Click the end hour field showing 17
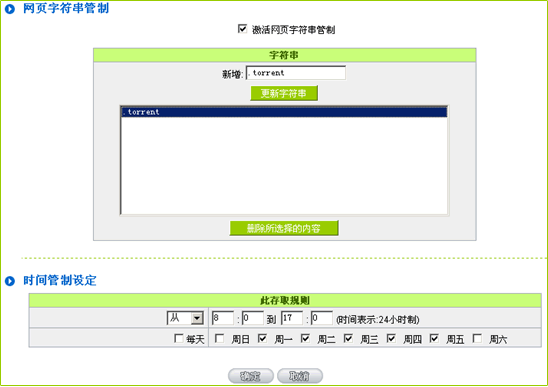Image resolution: width=548 pixels, height=387 pixels. coord(292,318)
